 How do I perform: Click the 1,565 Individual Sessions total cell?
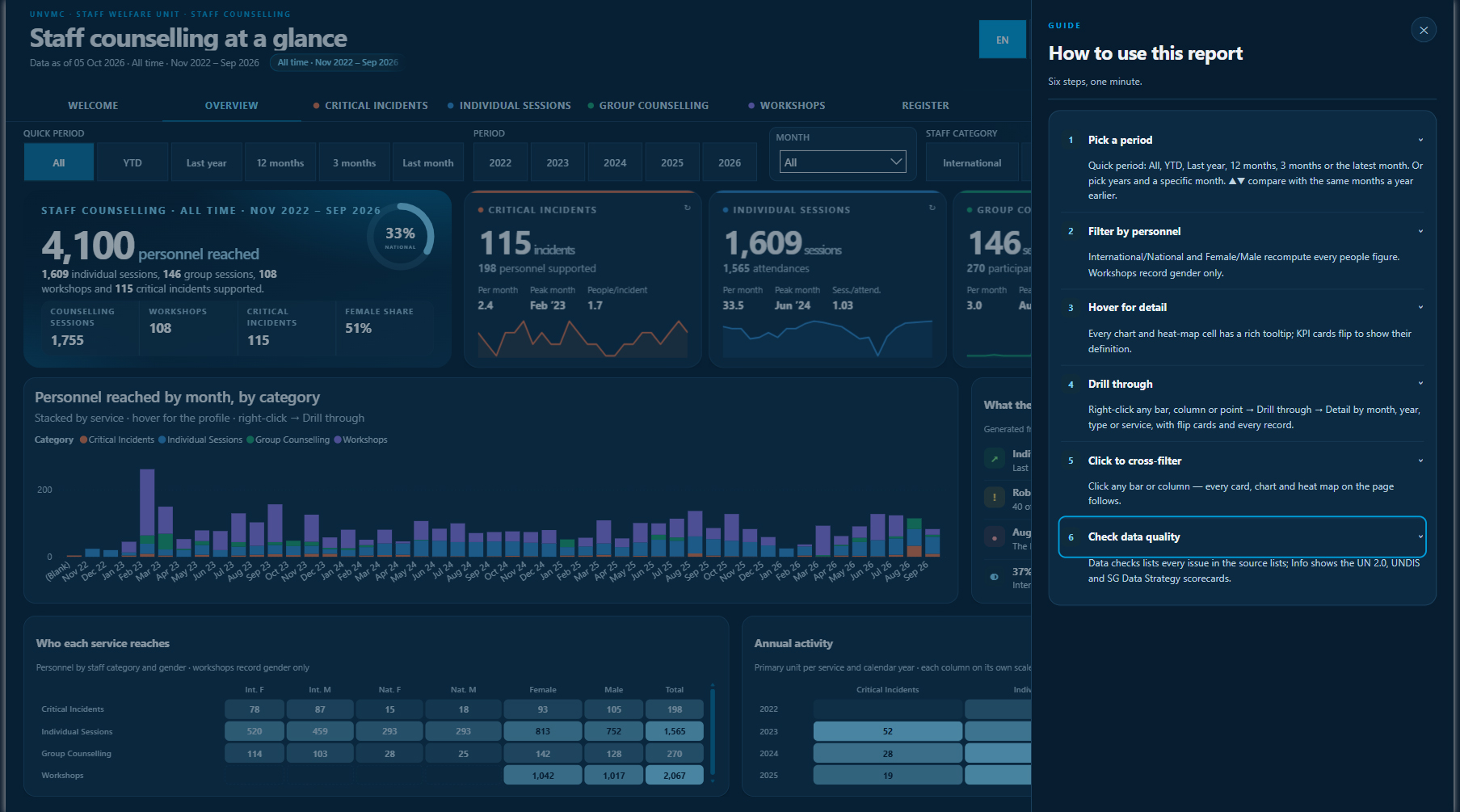pos(675,731)
